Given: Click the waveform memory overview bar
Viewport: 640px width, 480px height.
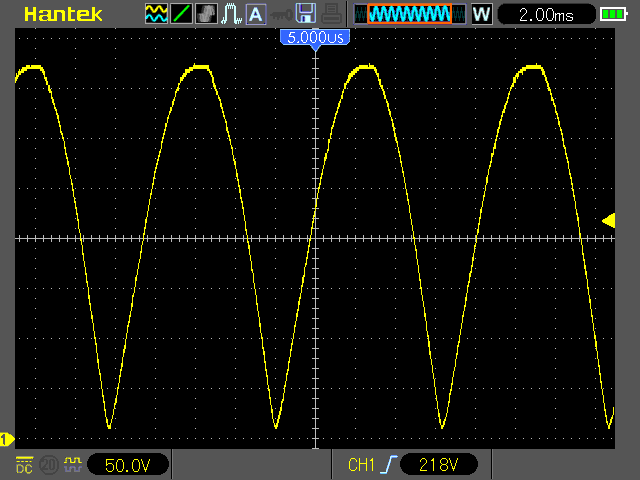Looking at the screenshot, I should point(409,14).
